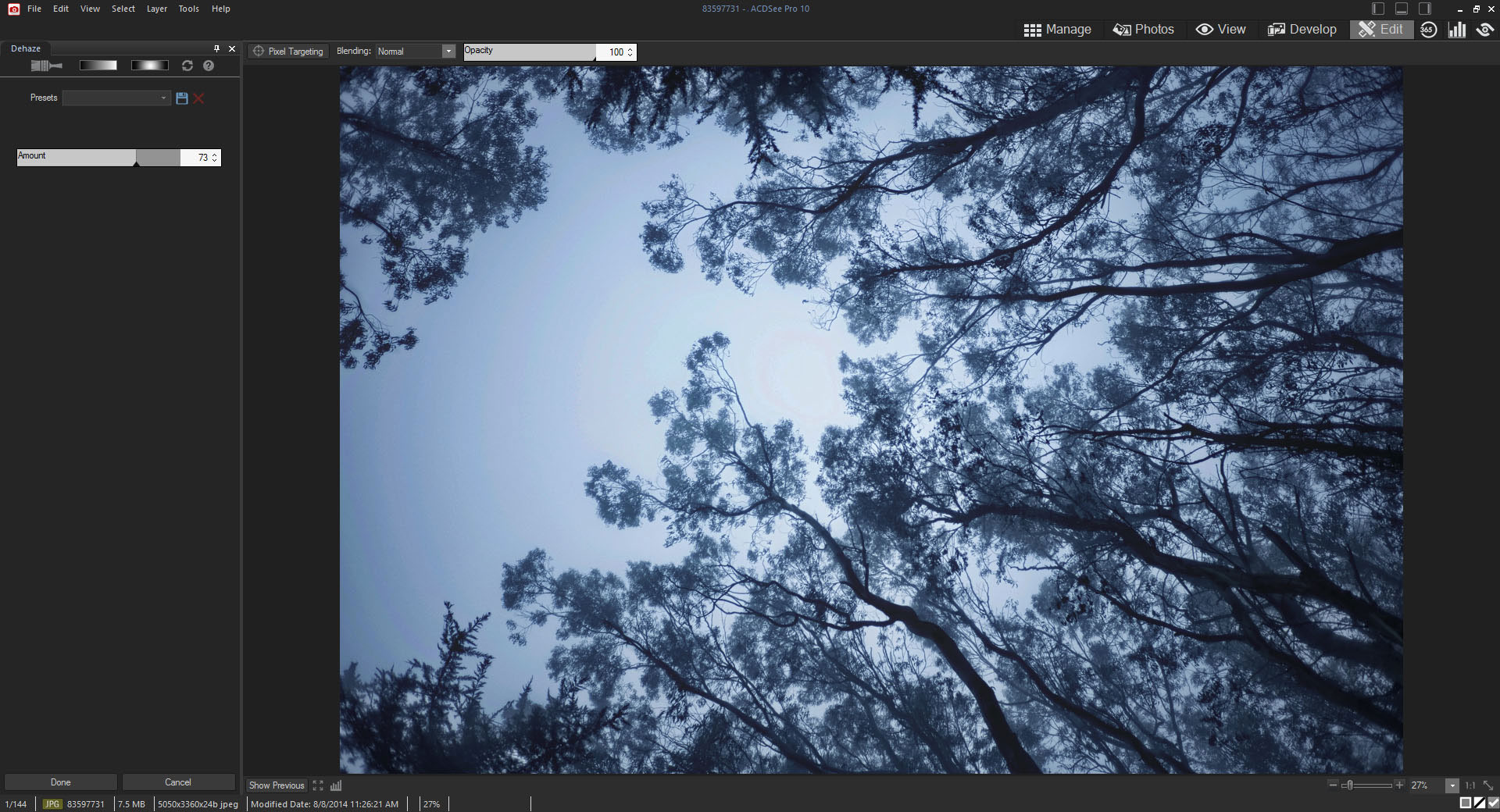Select the Edit Brush tool in Dehaze panel
Viewport: 1500px width, 812px height.
point(46,66)
